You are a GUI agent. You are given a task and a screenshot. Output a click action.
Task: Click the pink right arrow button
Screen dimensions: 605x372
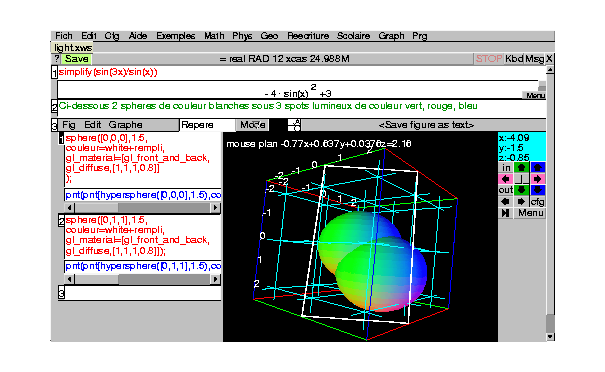coord(537,179)
